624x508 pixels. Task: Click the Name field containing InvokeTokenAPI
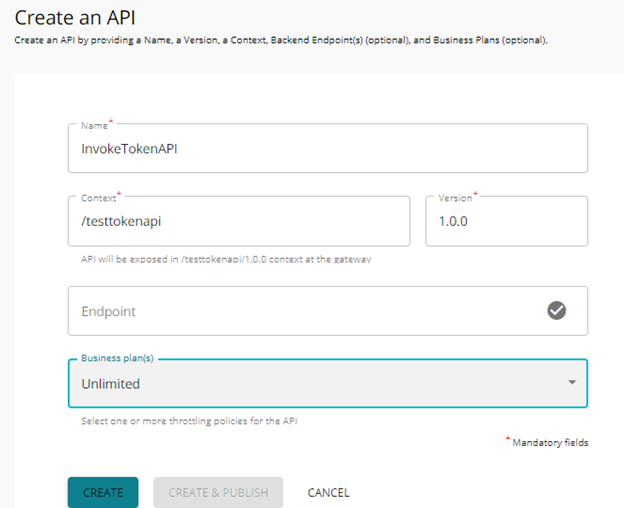click(x=327, y=148)
